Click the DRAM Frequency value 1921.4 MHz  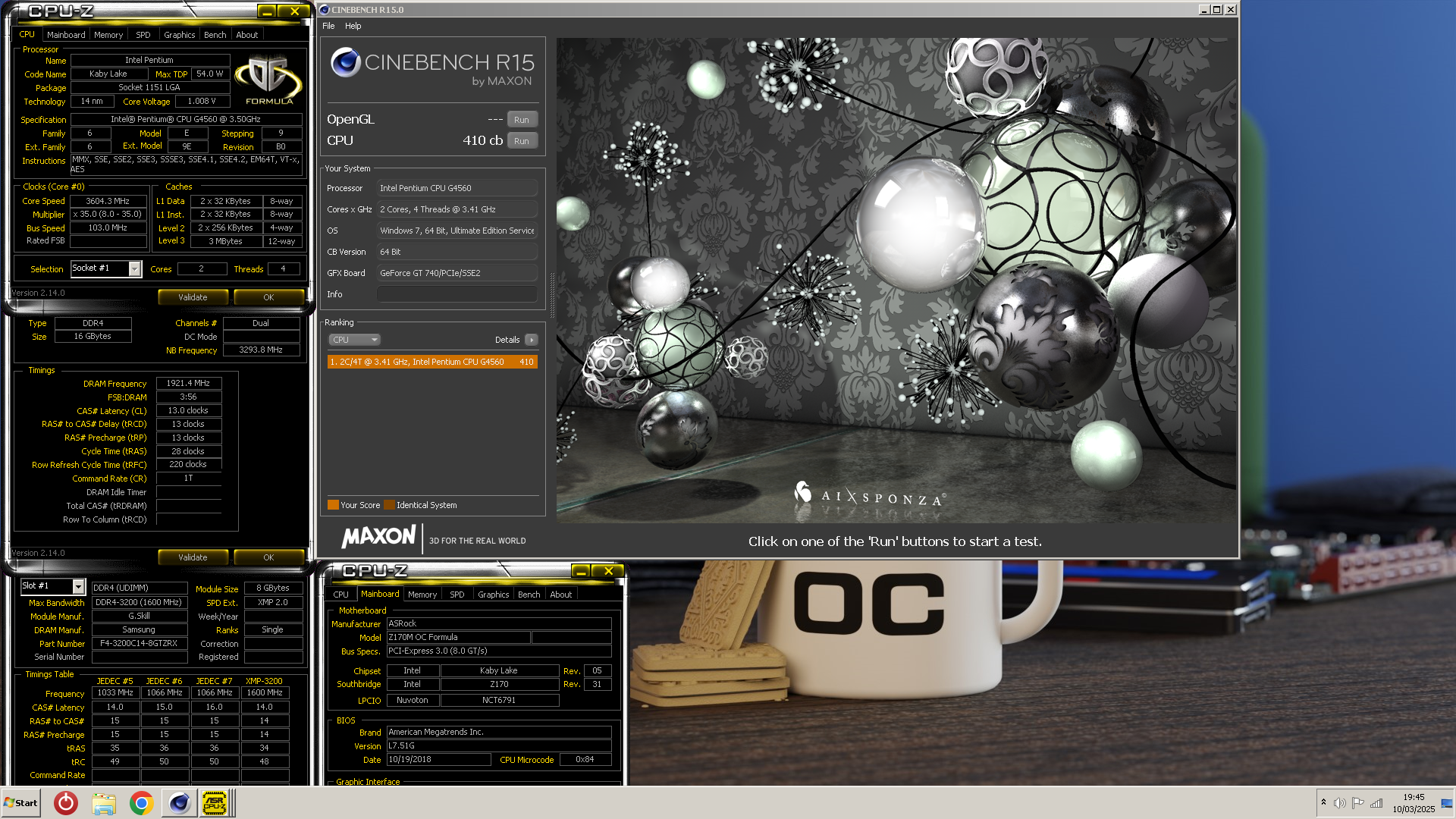coord(188,384)
